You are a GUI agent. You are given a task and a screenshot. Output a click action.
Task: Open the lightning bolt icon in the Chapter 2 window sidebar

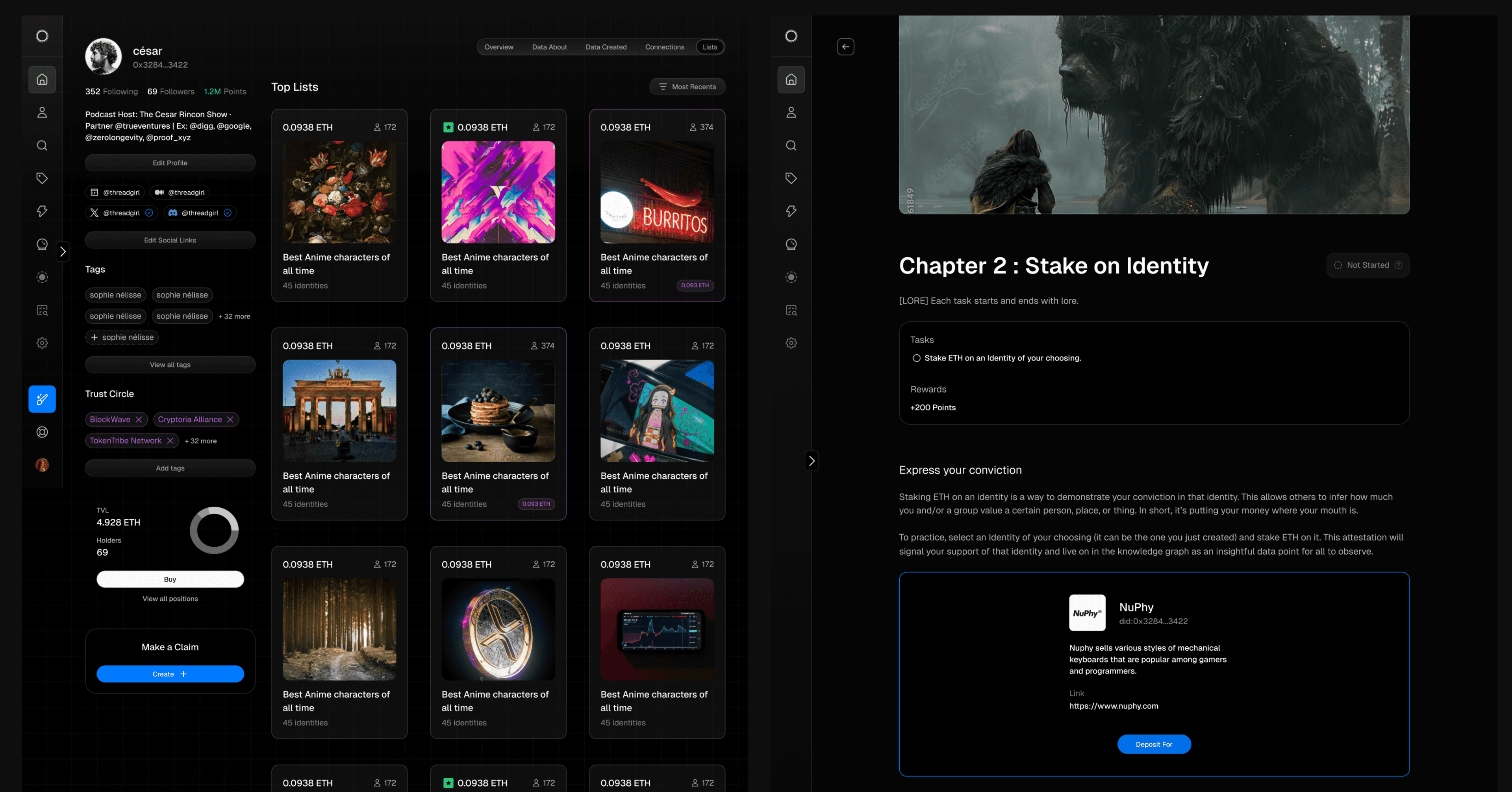pos(791,211)
